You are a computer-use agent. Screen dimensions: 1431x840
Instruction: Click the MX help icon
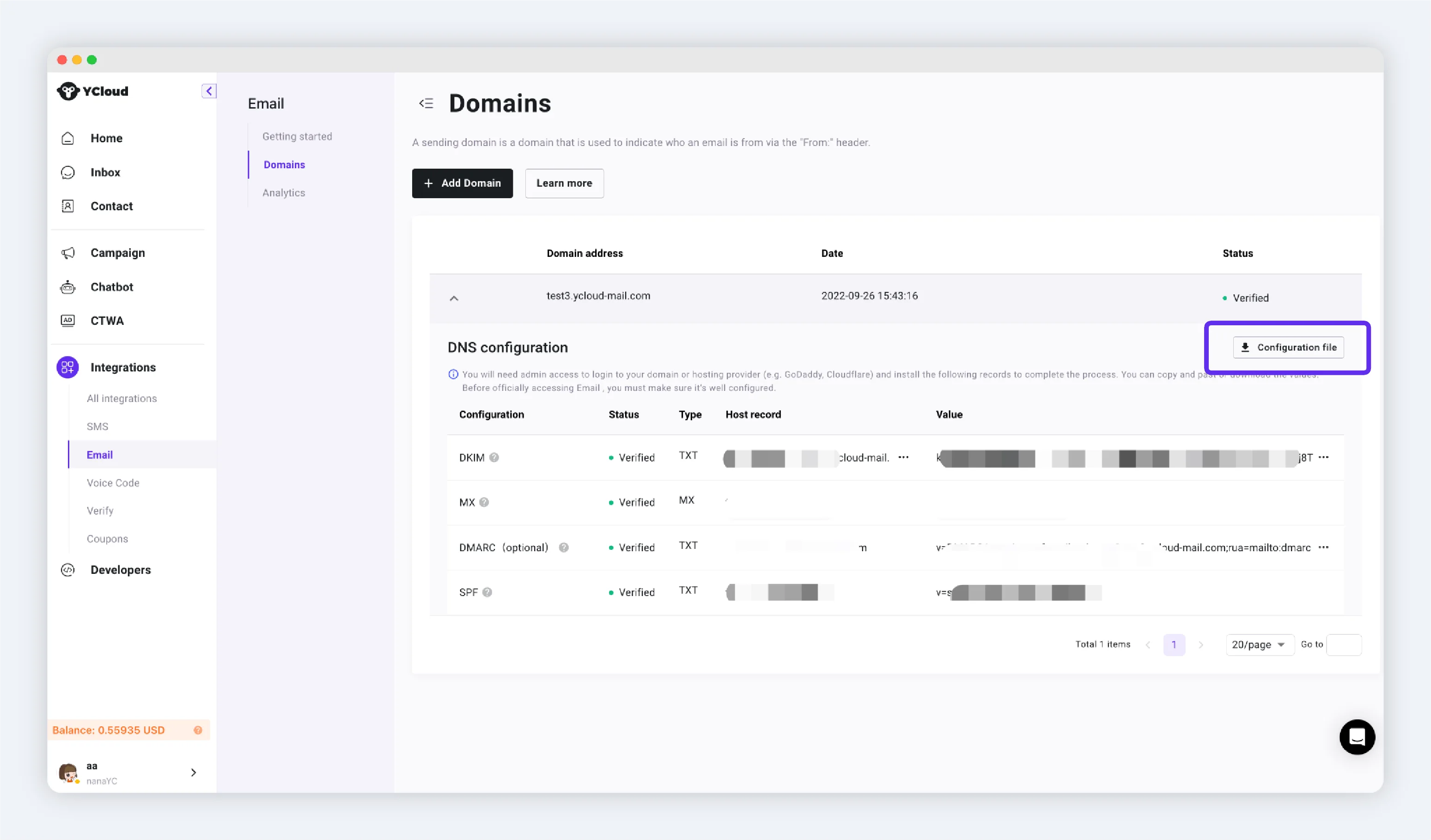coord(484,502)
